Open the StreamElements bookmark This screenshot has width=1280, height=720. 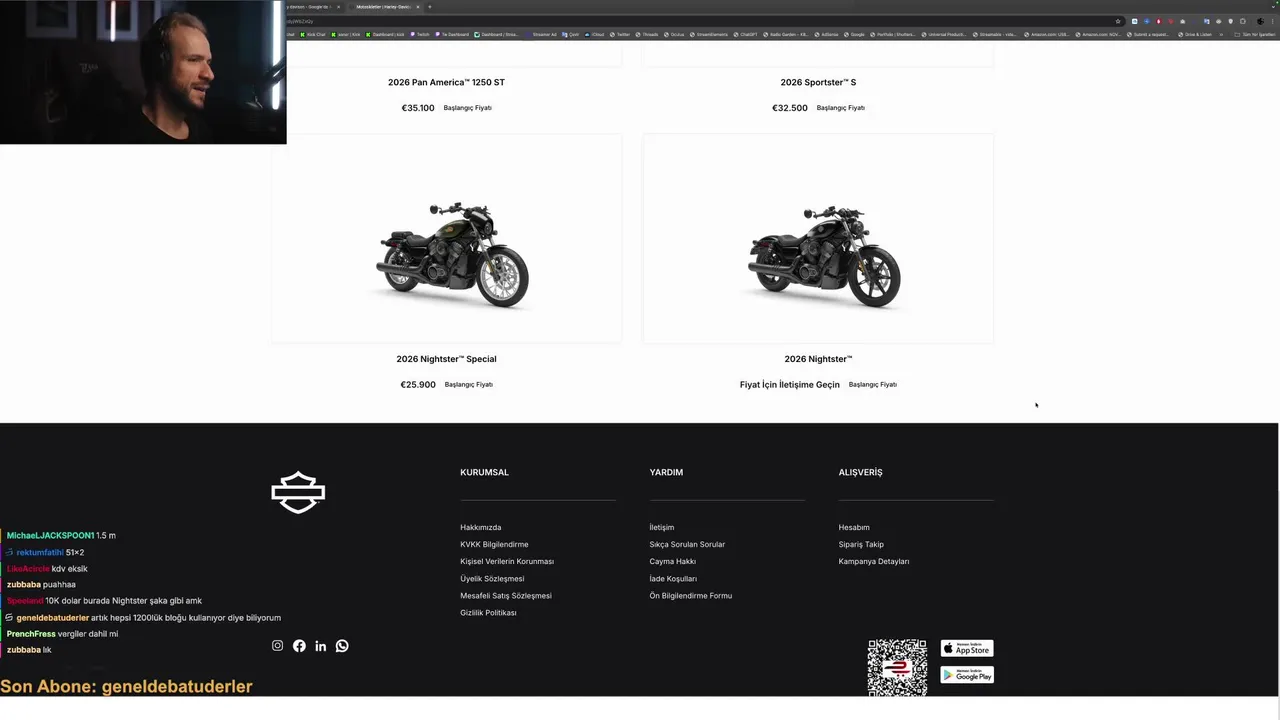coord(711,34)
